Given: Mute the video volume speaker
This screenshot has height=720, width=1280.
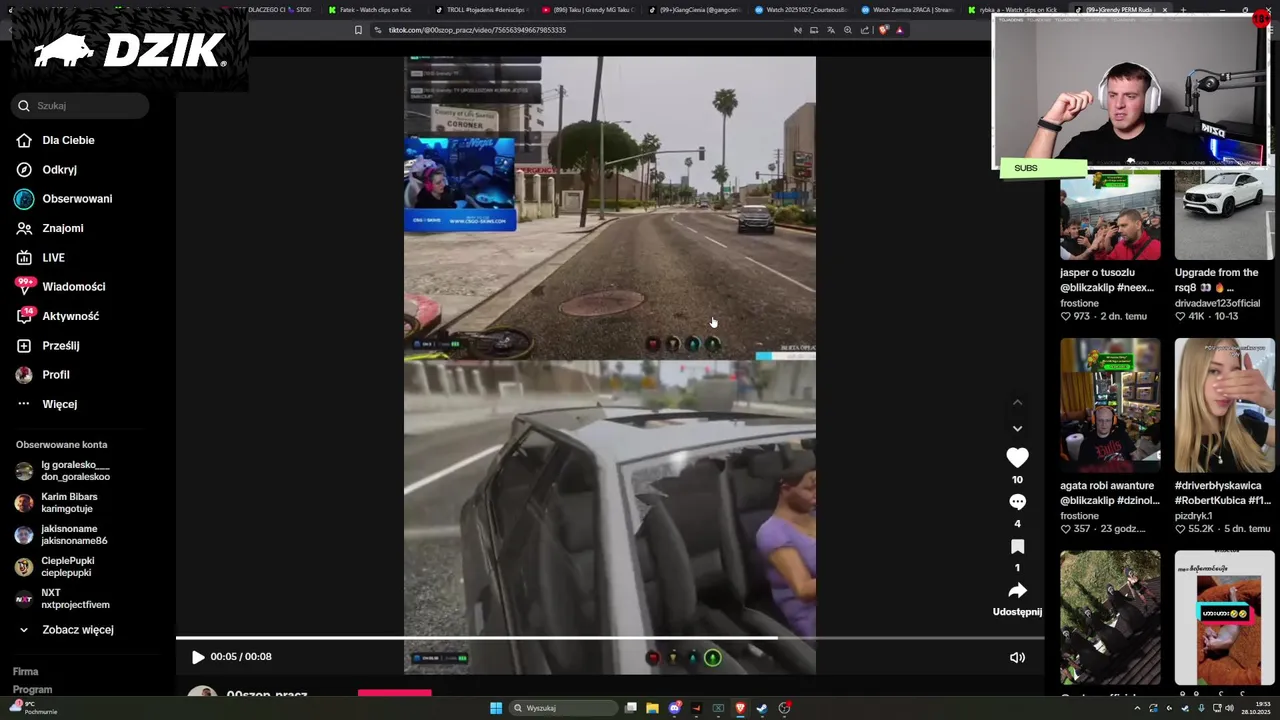Looking at the screenshot, I should [1017, 657].
